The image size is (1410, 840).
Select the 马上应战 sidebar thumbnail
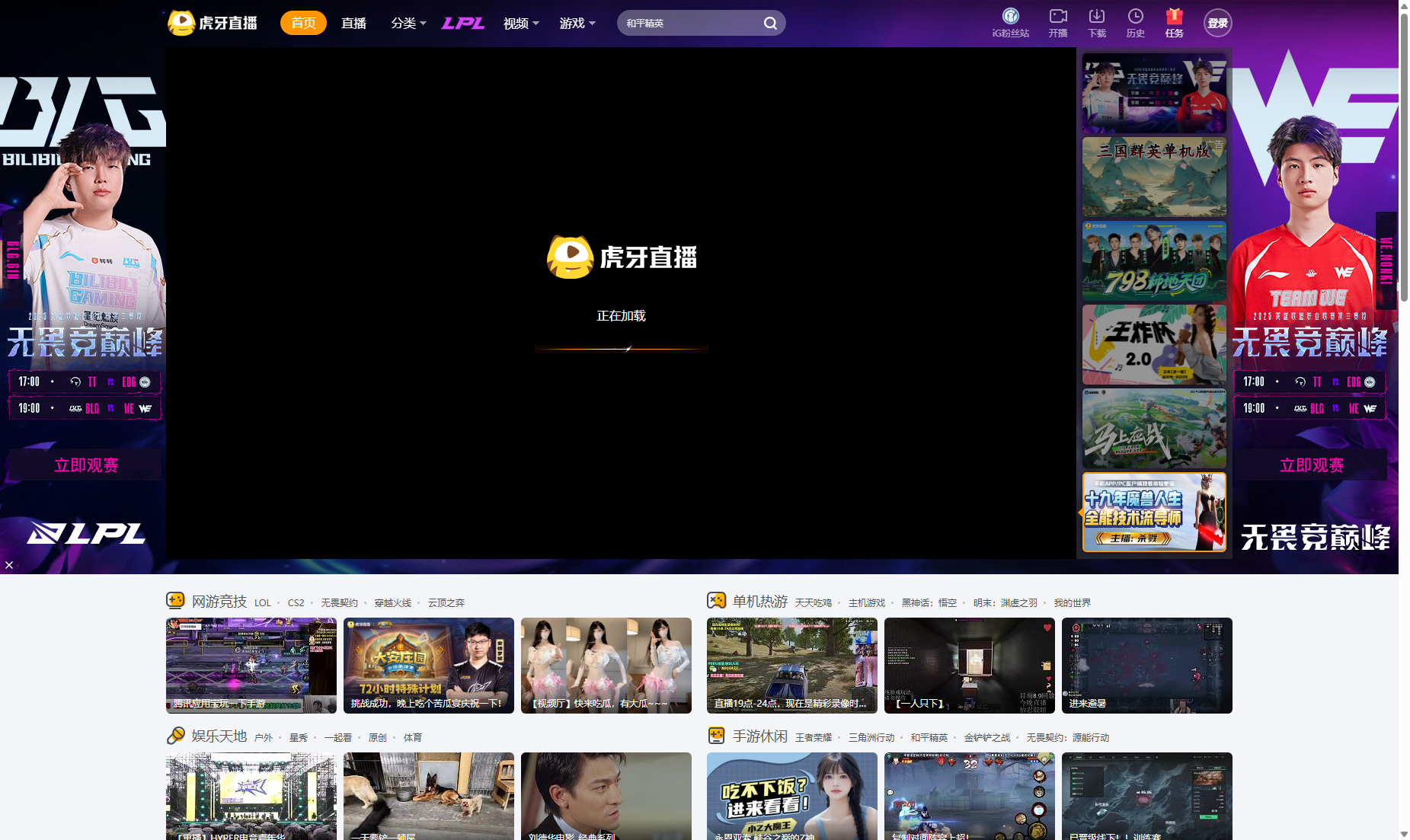tap(1154, 429)
